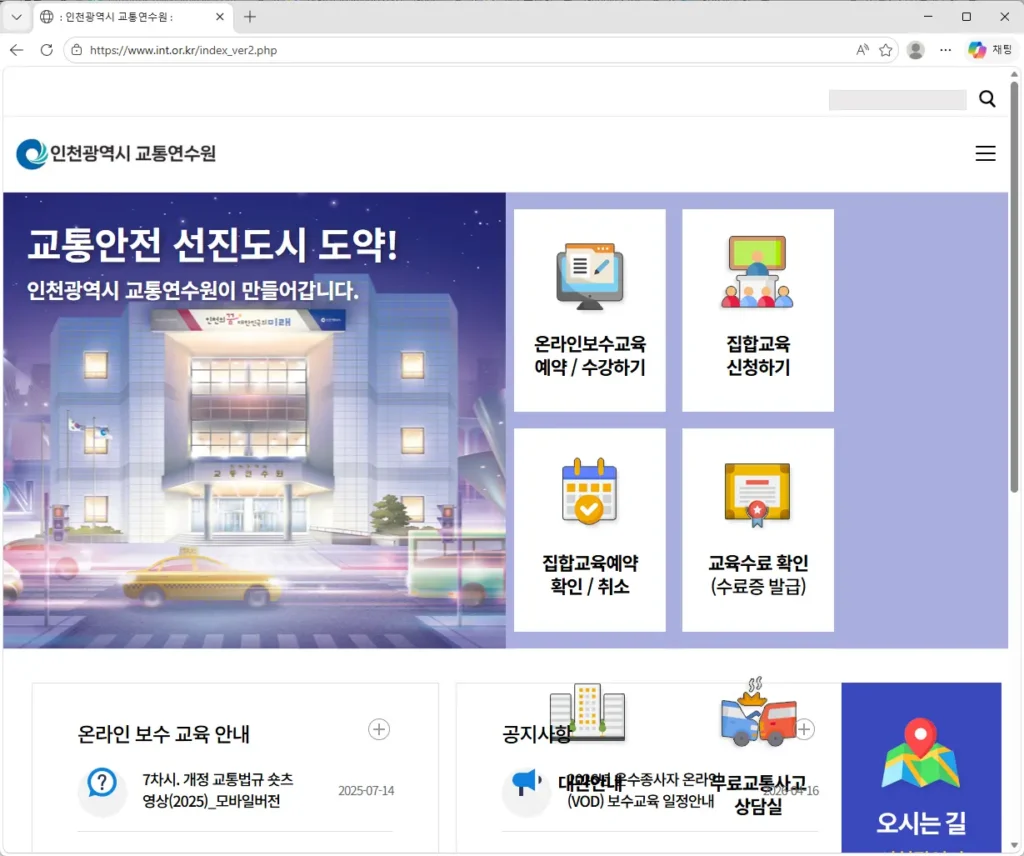Click the calendar icon for 집합교육예약 확인/취소
The width and height of the screenshot is (1024, 856).
pyautogui.click(x=589, y=490)
